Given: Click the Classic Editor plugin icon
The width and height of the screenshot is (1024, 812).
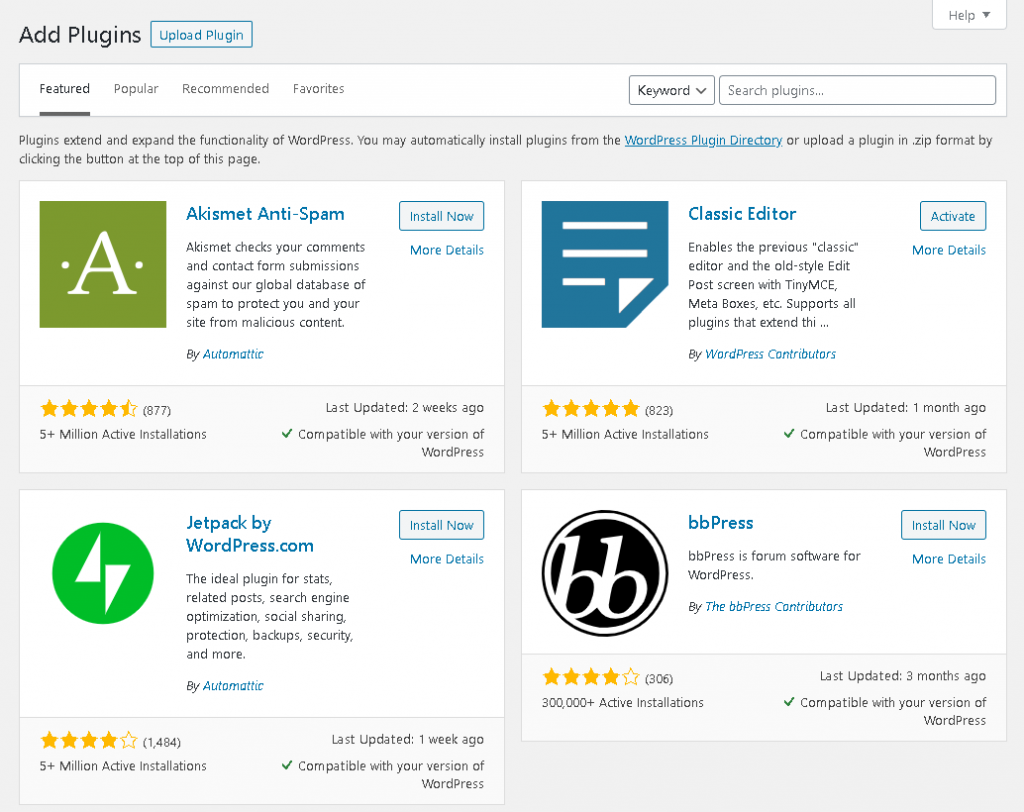Looking at the screenshot, I should point(605,264).
